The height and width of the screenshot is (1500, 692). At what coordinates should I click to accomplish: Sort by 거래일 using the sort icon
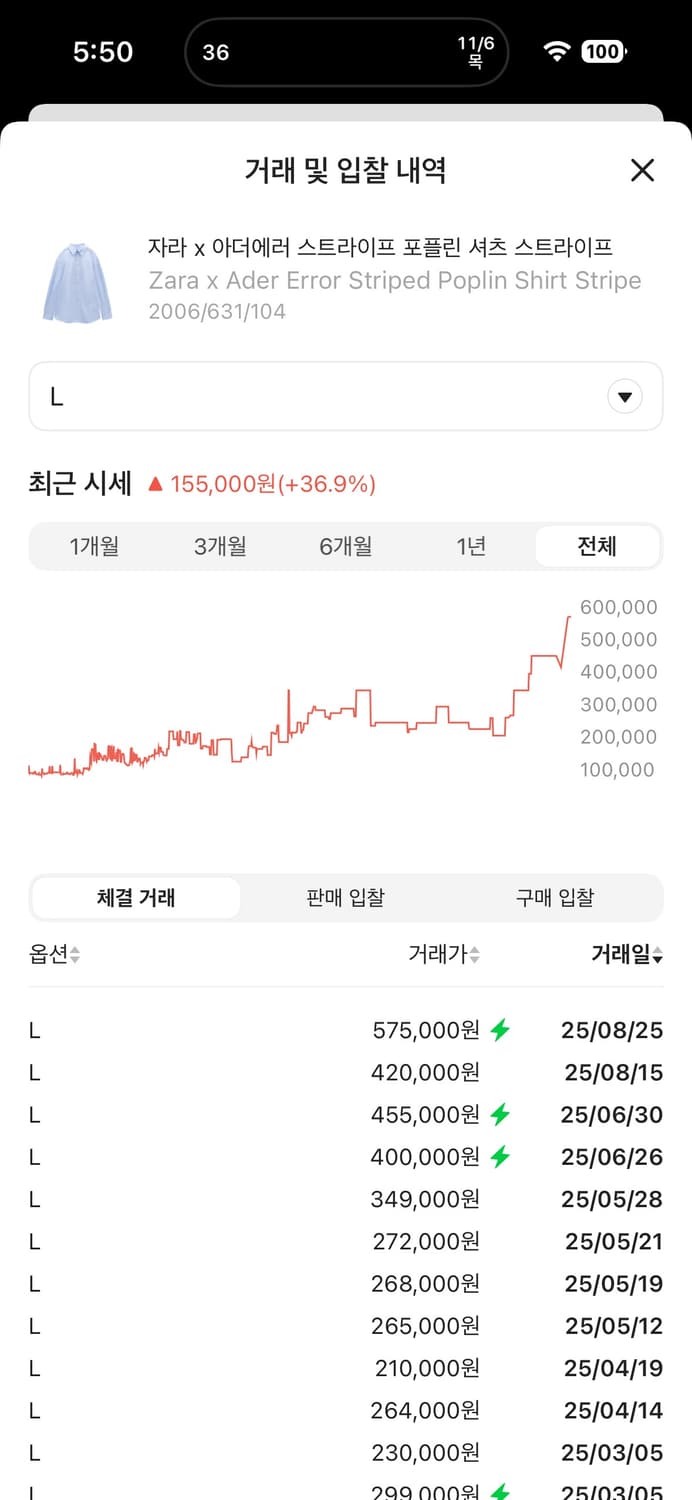(657, 954)
